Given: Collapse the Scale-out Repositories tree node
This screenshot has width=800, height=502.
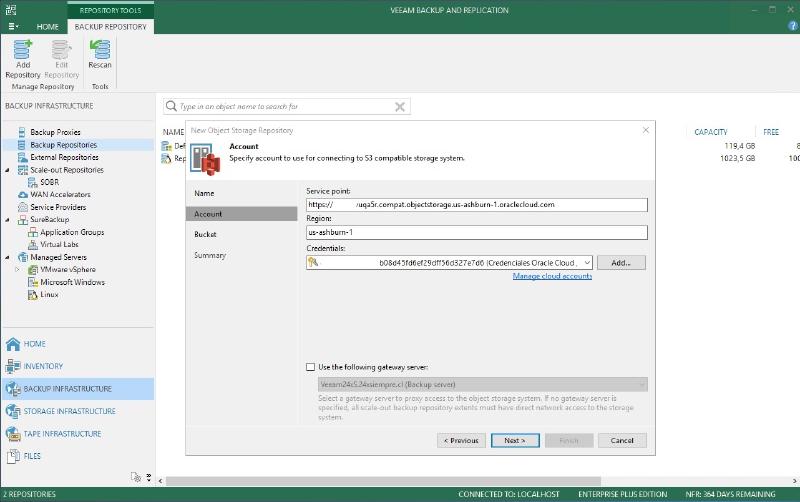Looking at the screenshot, I should click(7, 170).
